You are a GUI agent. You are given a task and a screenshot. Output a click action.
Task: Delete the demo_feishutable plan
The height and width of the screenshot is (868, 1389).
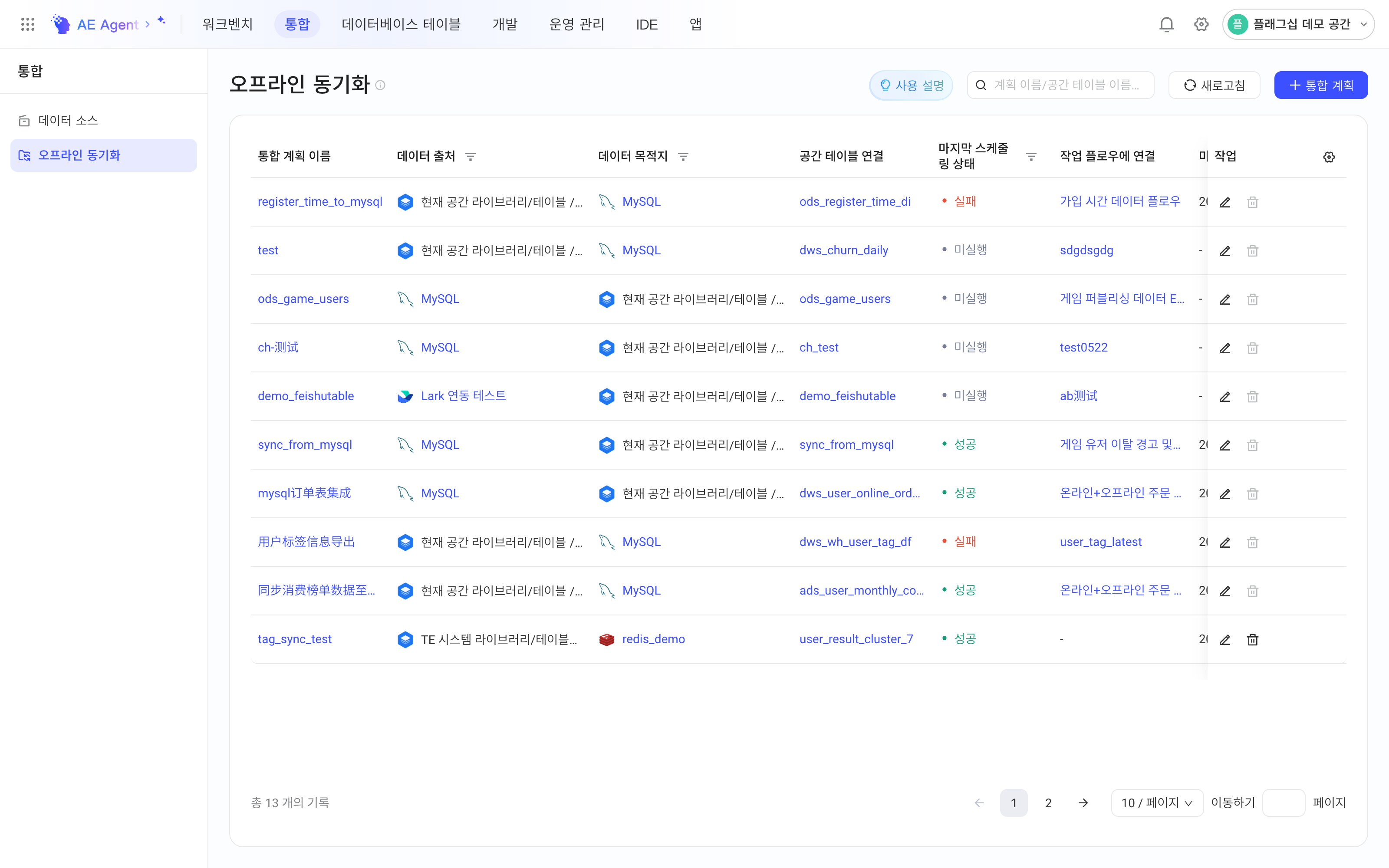(1252, 396)
